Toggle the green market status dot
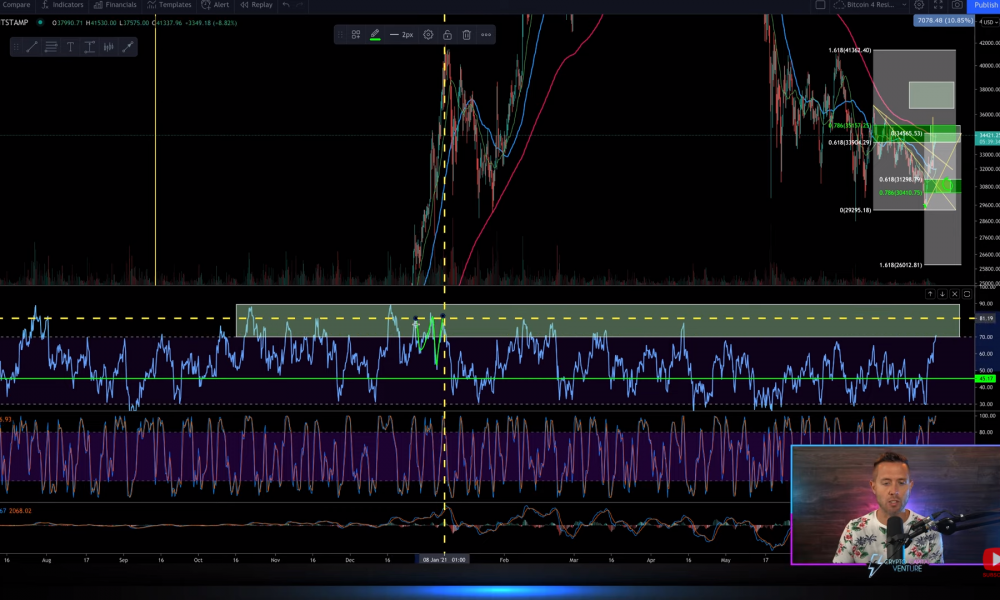1000x600 pixels. [40, 22]
